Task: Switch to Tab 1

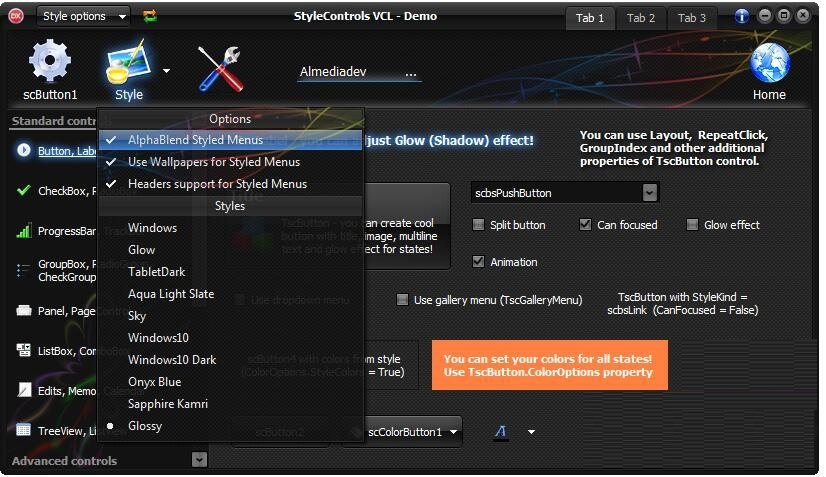Action: (589, 18)
